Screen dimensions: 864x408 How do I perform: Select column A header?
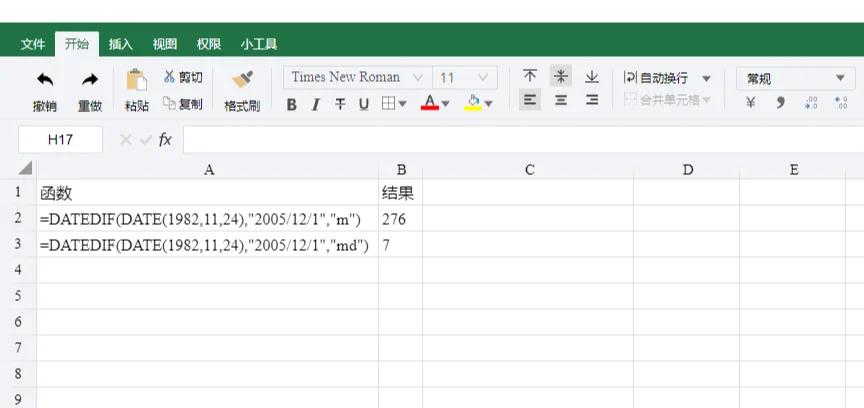(x=208, y=169)
